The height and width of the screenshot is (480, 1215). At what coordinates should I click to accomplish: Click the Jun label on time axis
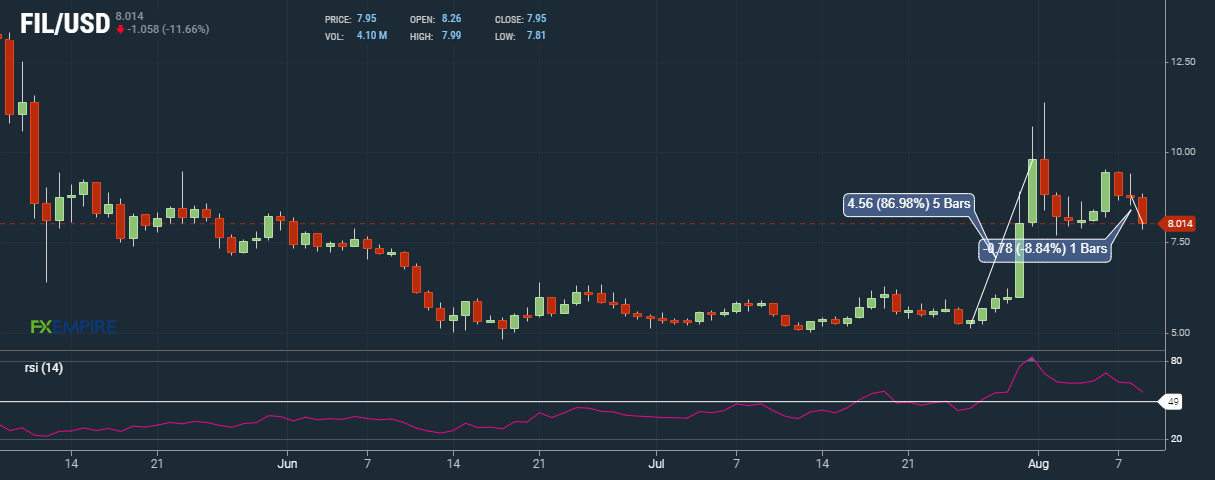pos(287,464)
